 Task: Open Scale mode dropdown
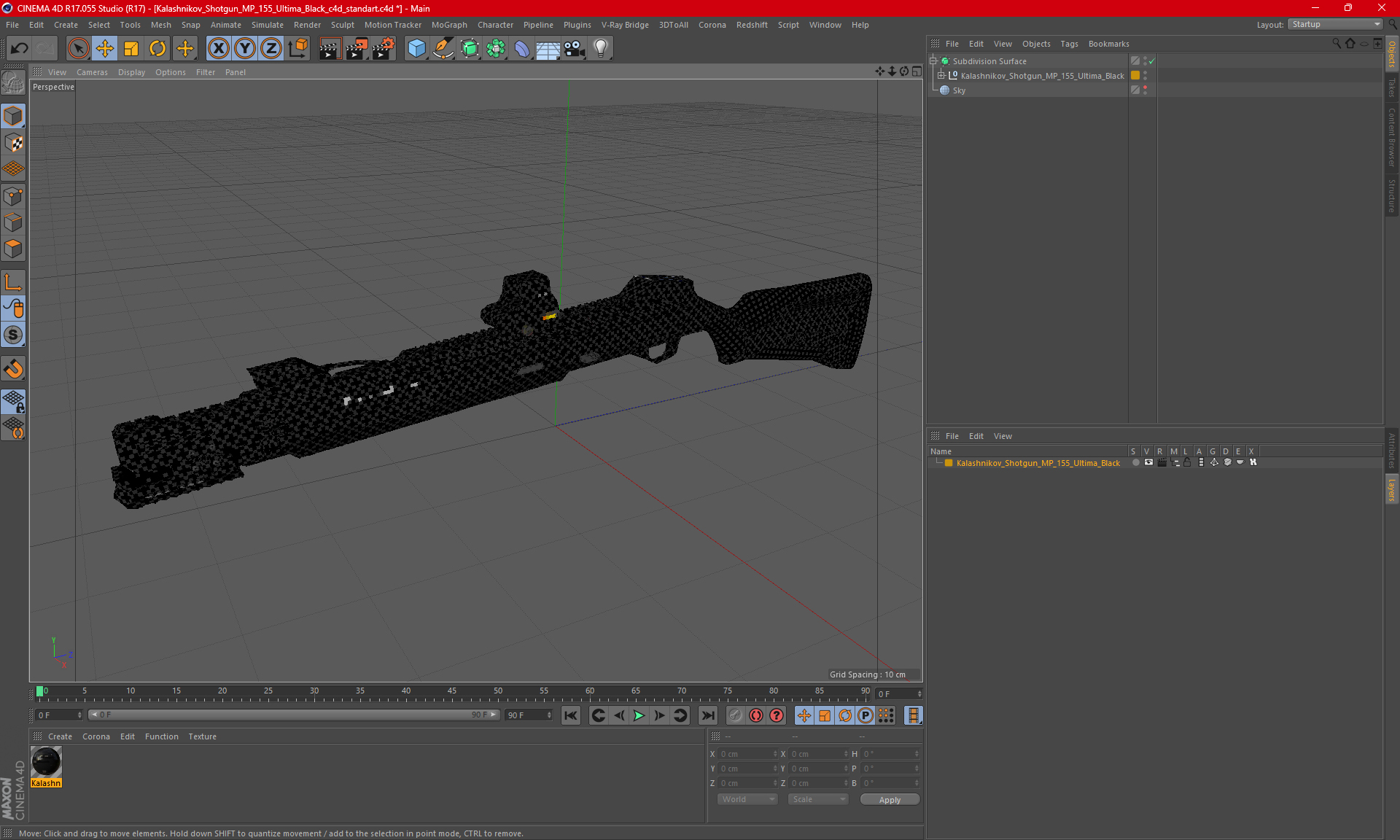[x=818, y=799]
